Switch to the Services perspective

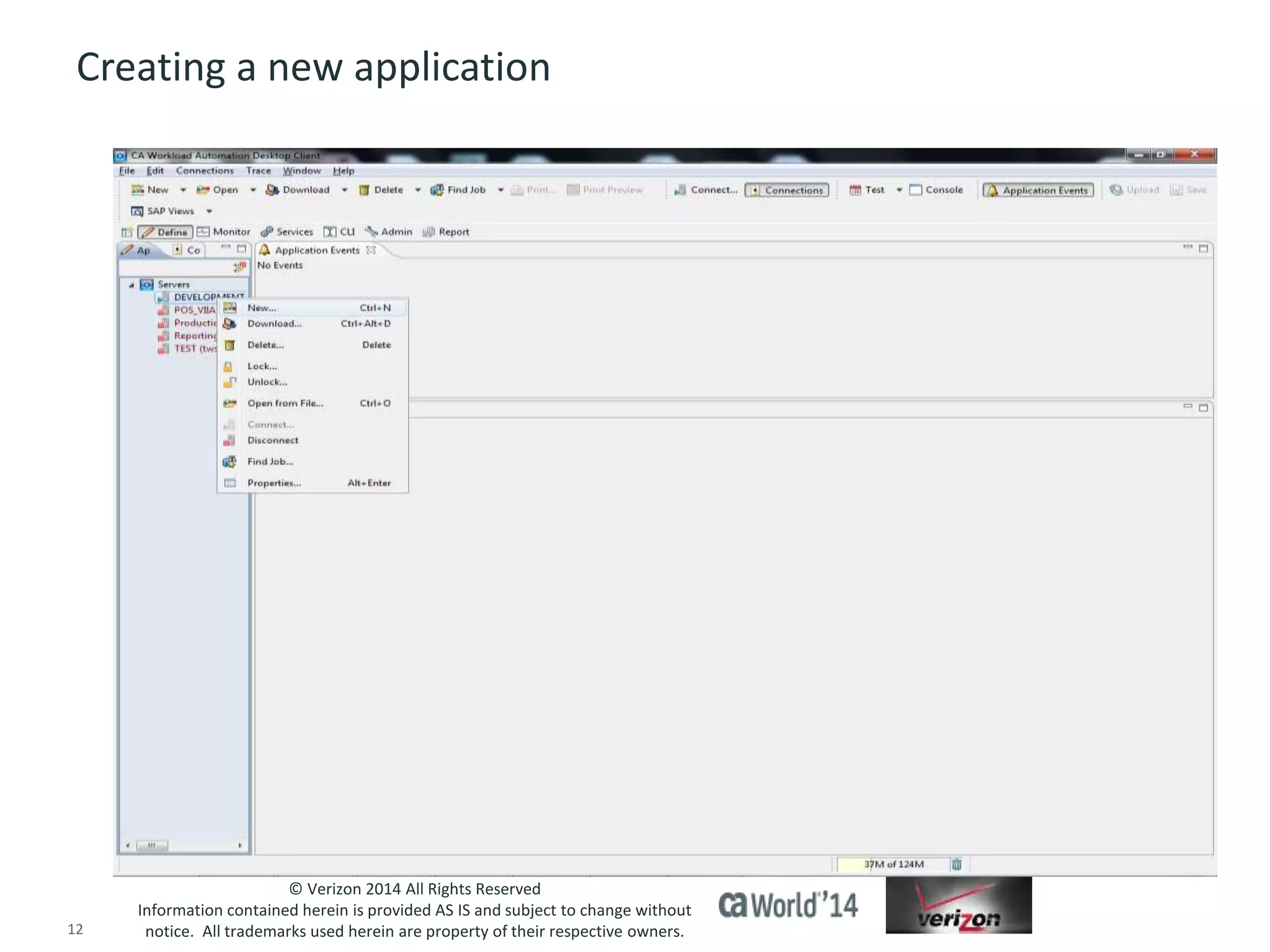(287, 232)
